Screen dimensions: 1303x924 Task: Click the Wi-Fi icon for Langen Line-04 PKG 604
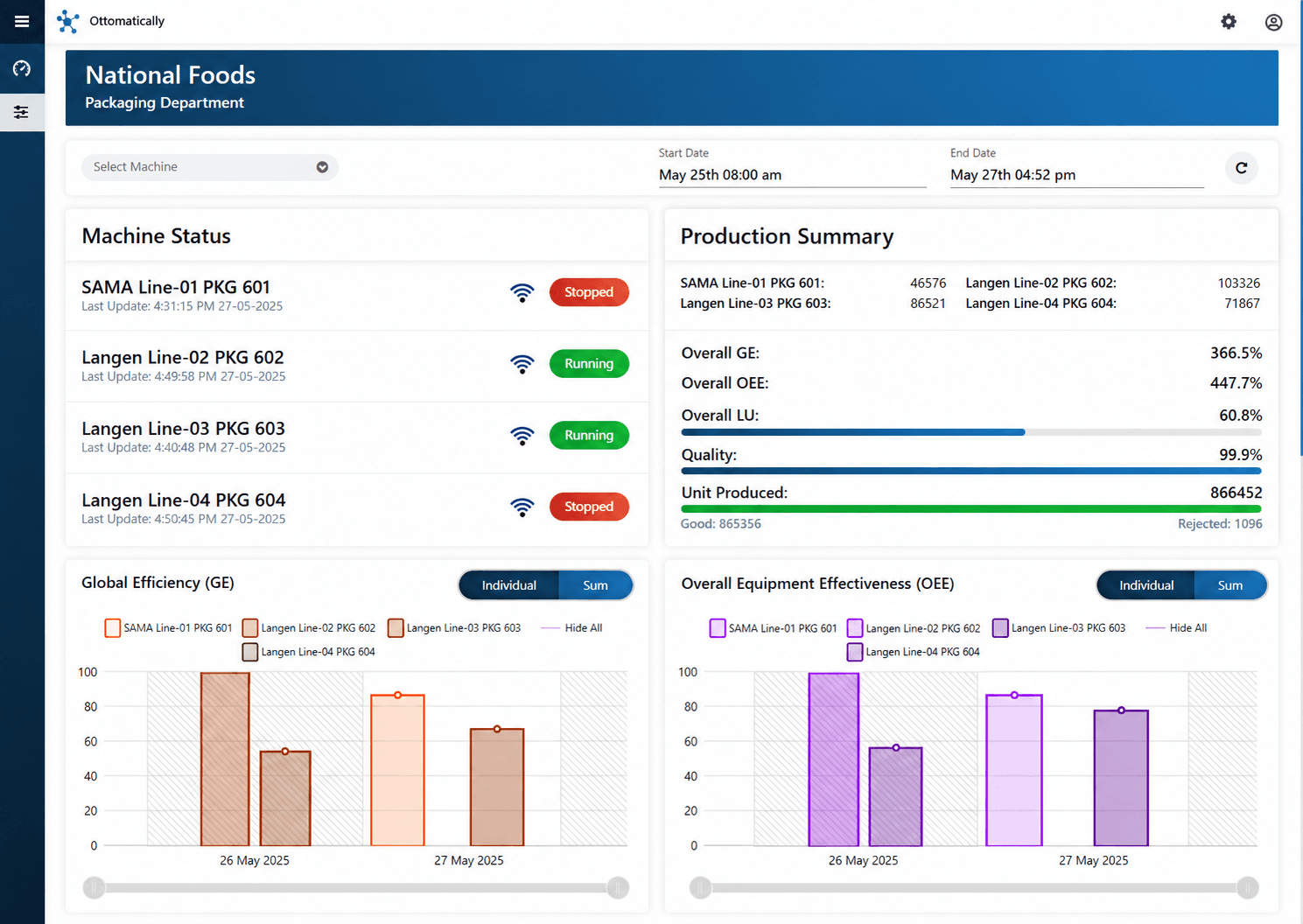coord(522,507)
